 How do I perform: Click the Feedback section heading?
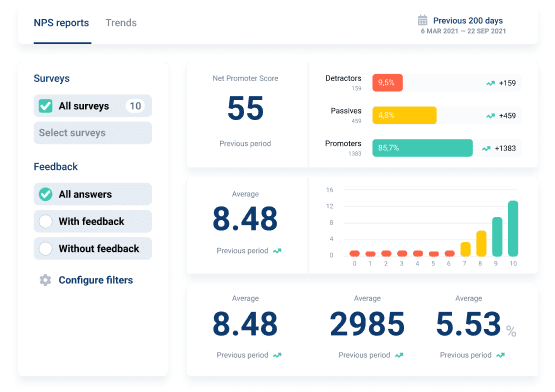[x=55, y=166]
